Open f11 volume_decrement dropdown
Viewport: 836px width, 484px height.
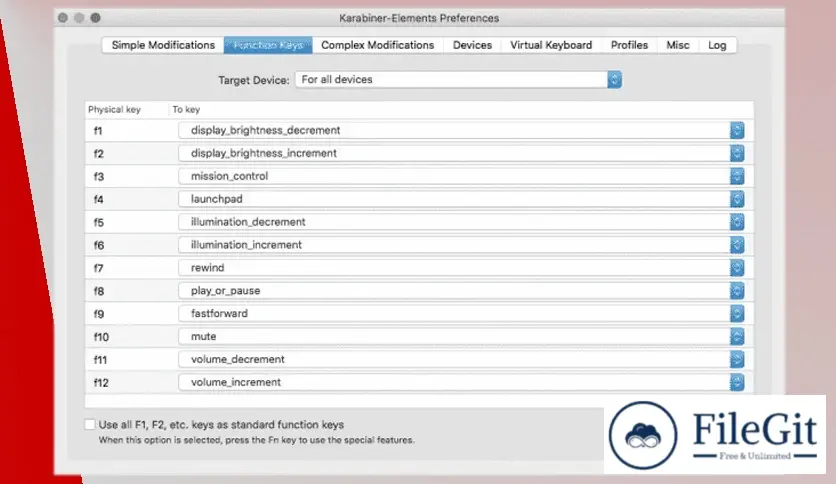(x=461, y=359)
